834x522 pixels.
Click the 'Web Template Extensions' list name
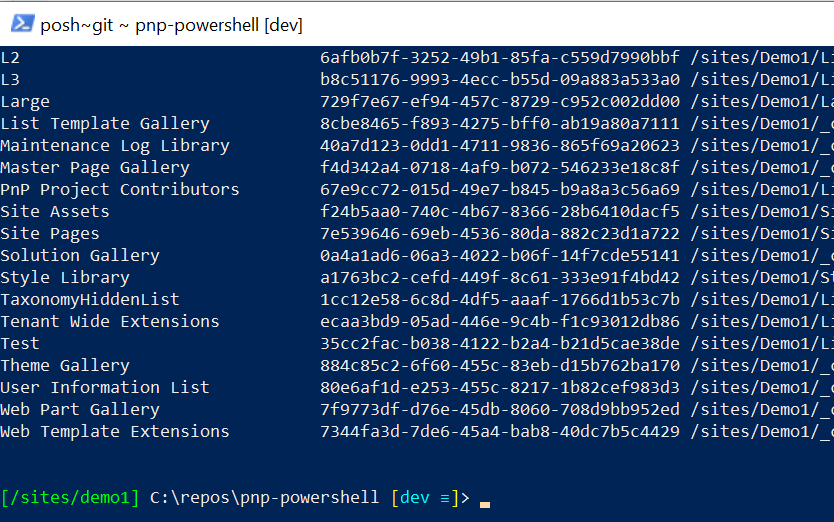pyautogui.click(x=115, y=432)
